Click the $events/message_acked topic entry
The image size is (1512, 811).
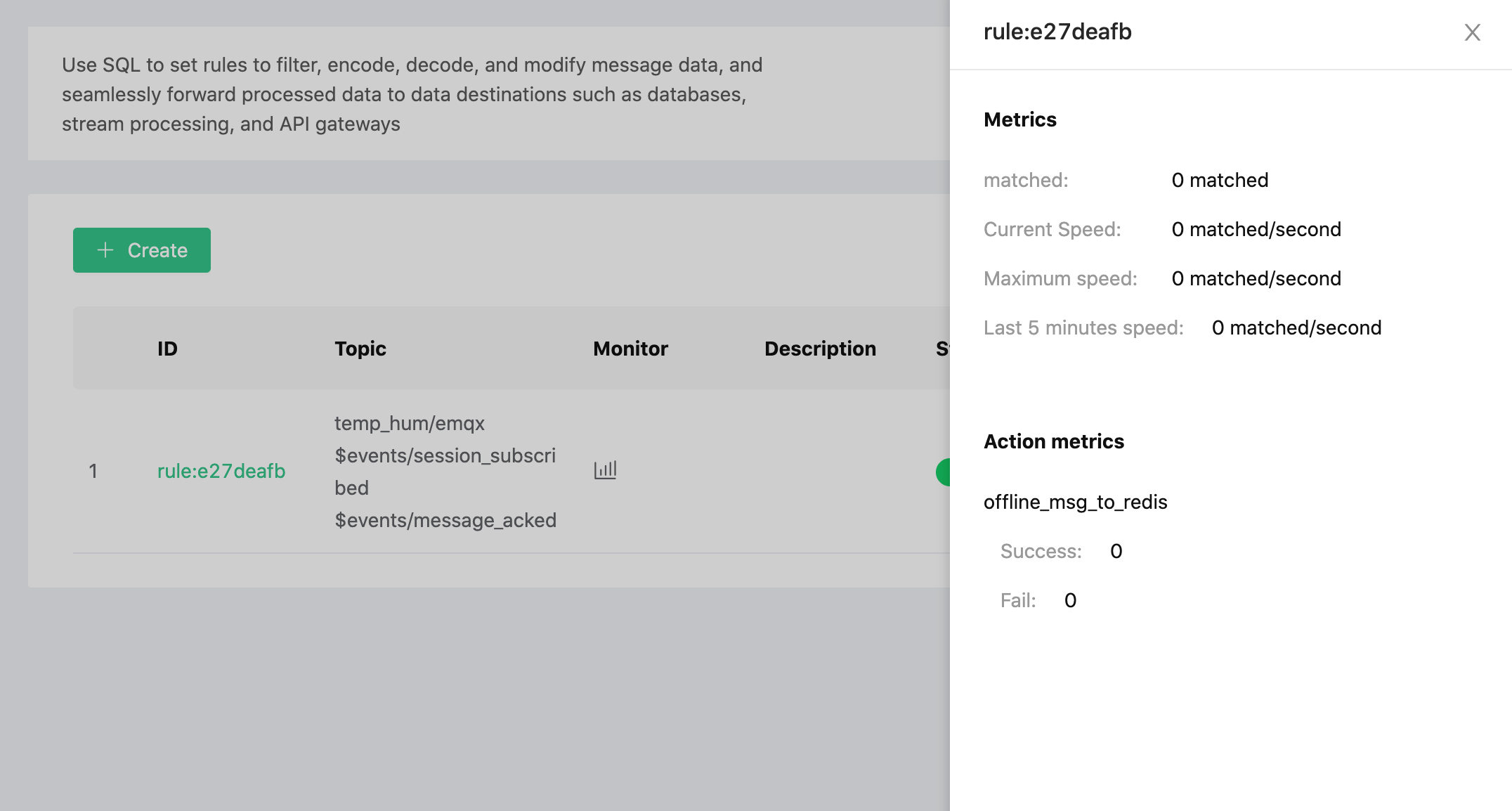pyautogui.click(x=445, y=520)
